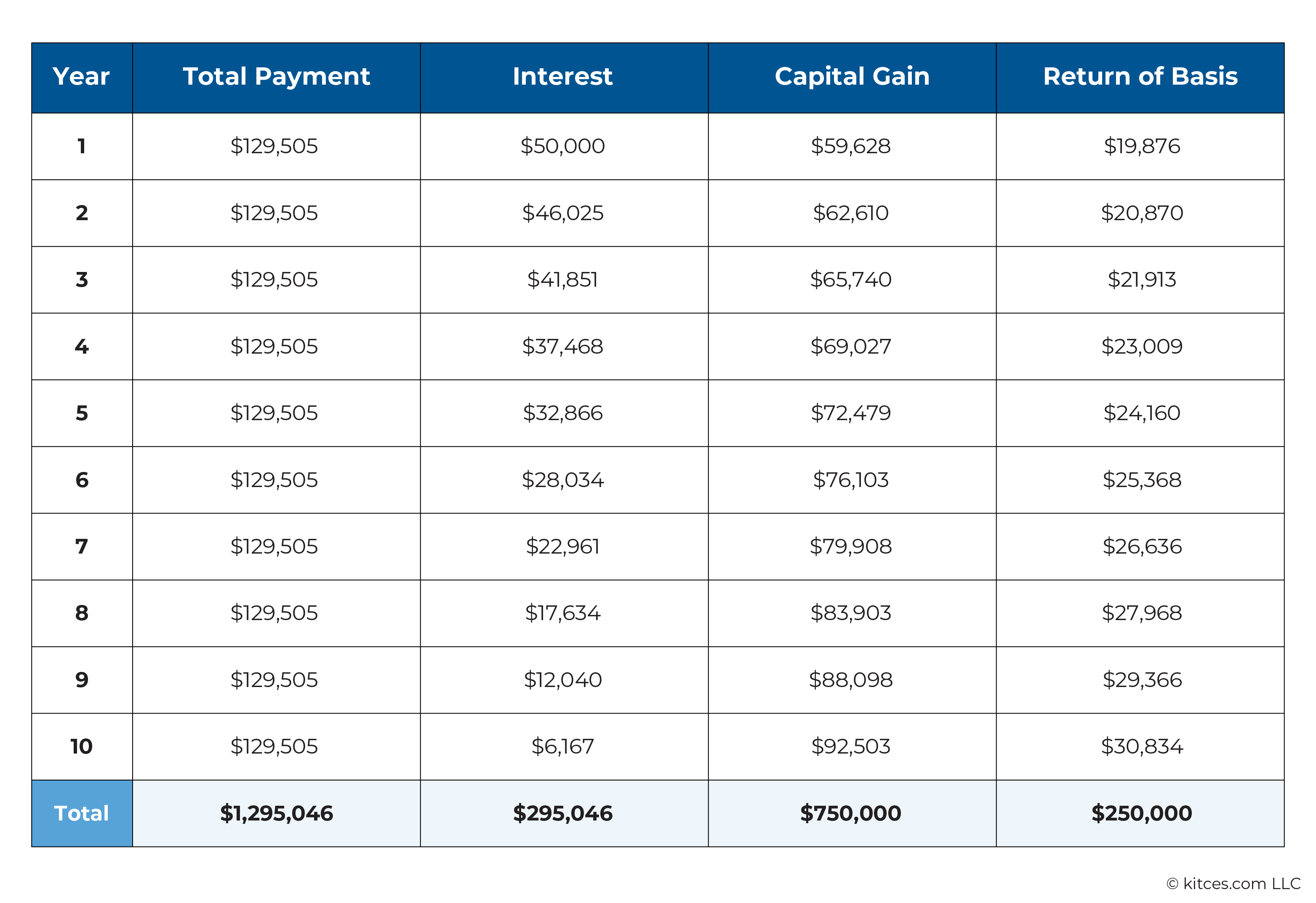Select the Return of Basis header

click(x=1140, y=77)
